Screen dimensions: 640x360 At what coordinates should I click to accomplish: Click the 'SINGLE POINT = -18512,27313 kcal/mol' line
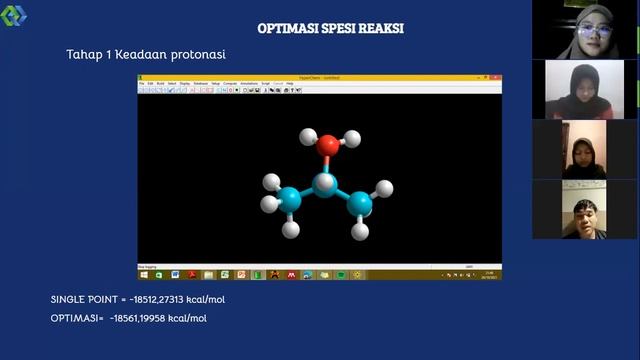tap(138, 299)
